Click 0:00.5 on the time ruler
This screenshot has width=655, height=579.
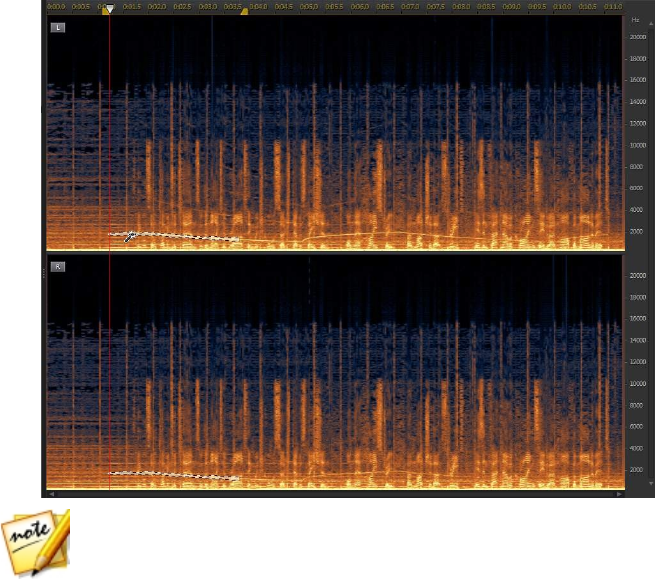pos(81,7)
